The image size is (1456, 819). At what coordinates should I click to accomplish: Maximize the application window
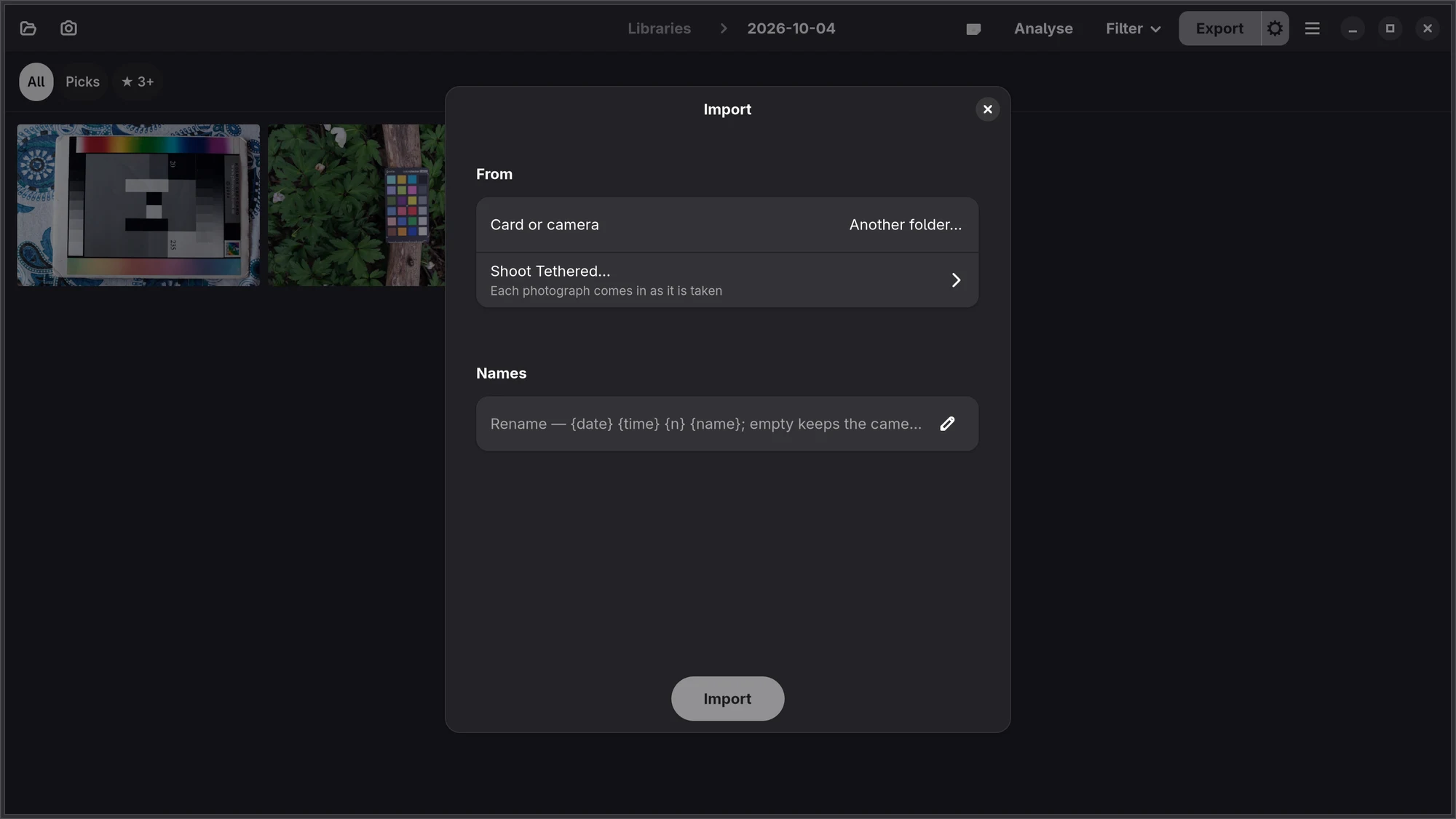(x=1390, y=28)
